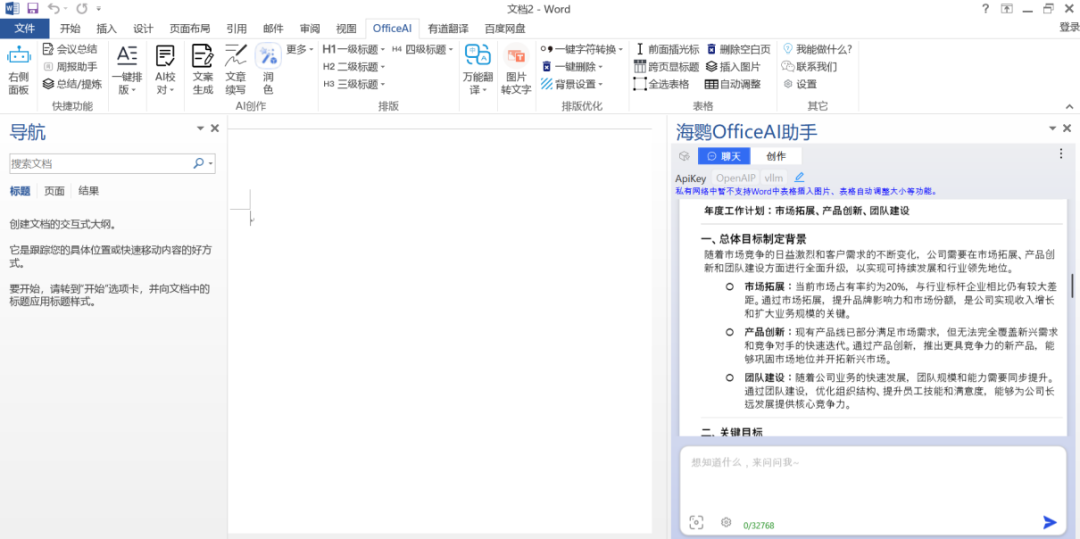Screen dimensions: 1080x539
Task: Ask 我能做什么? help item
Action: coord(818,49)
